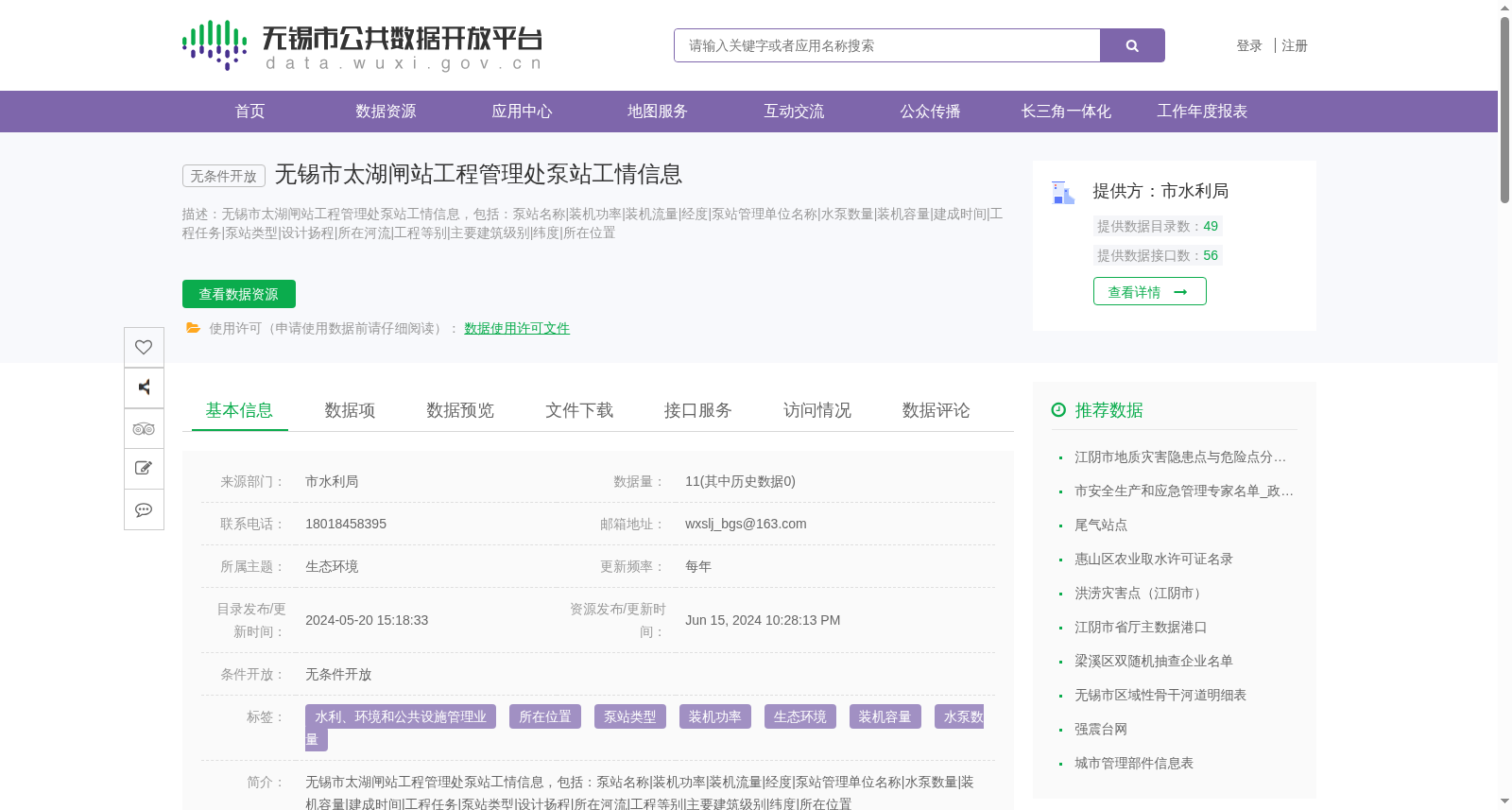The height and width of the screenshot is (810, 1512).
Task: Open the 地图服务 navigation item
Action: click(x=658, y=112)
